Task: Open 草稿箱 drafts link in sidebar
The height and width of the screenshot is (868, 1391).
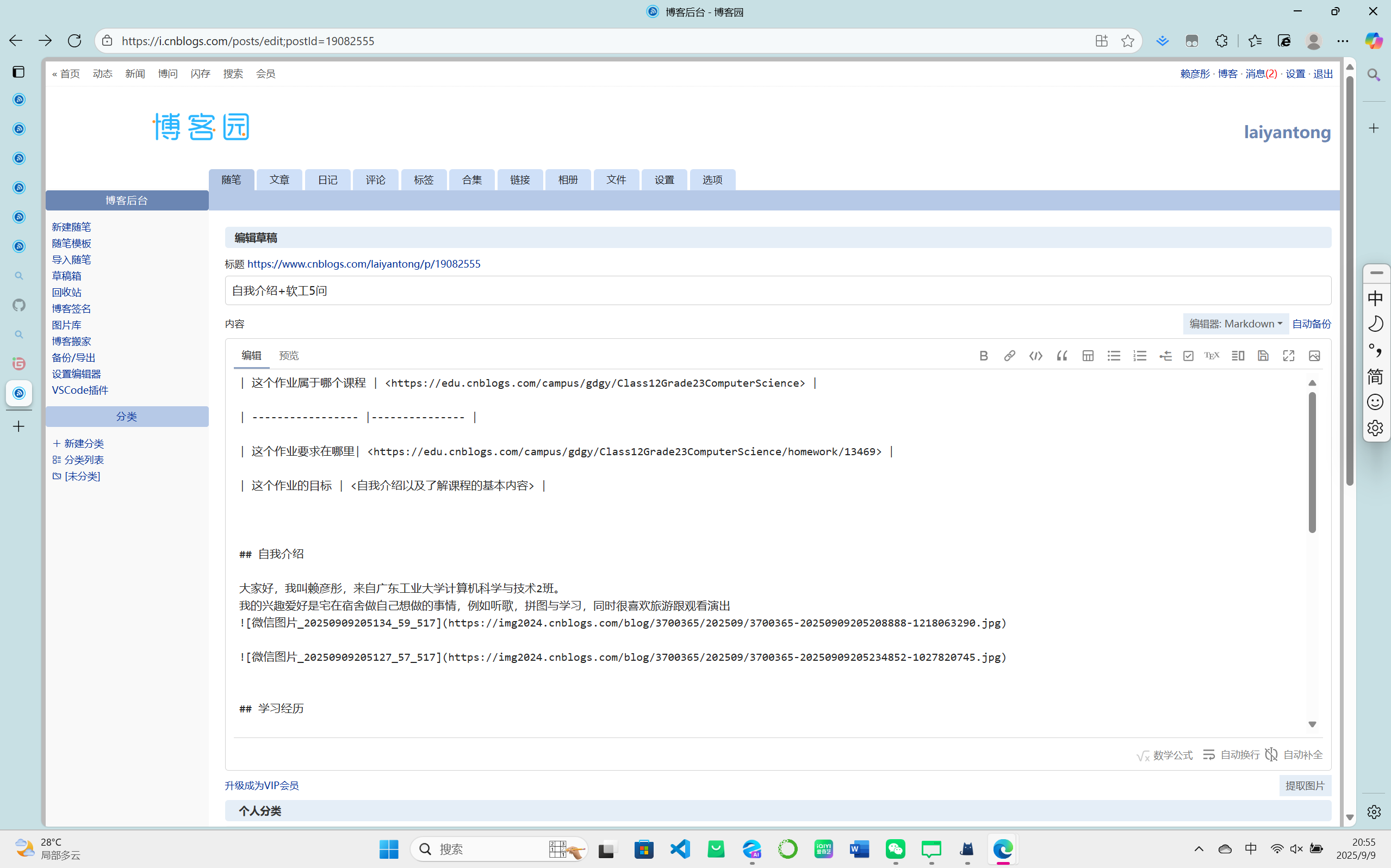Action: (66, 276)
